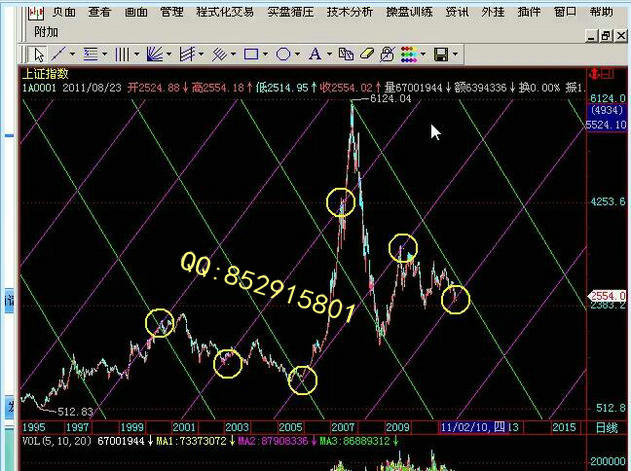The width and height of the screenshot is (631, 471).
Task: Select the text annotation 'A' tool
Action: coord(315,54)
